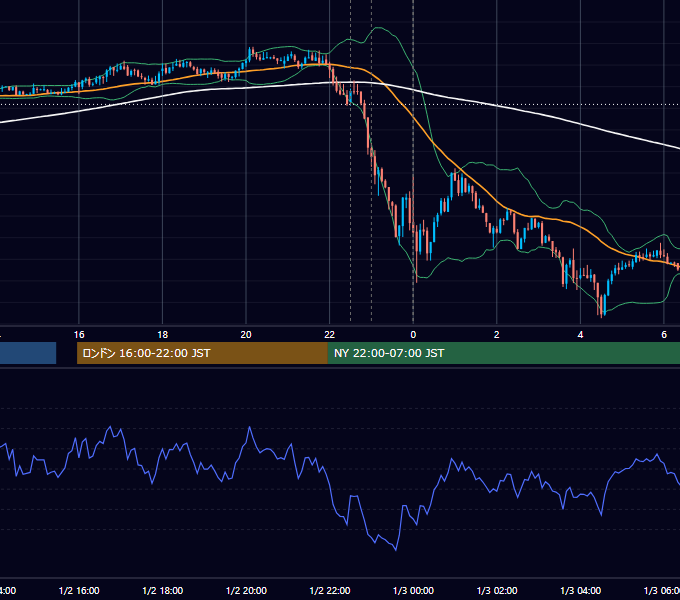Select the ロンドン 16:00-22:00 JST session bar
The height and width of the screenshot is (600, 680).
(x=202, y=353)
